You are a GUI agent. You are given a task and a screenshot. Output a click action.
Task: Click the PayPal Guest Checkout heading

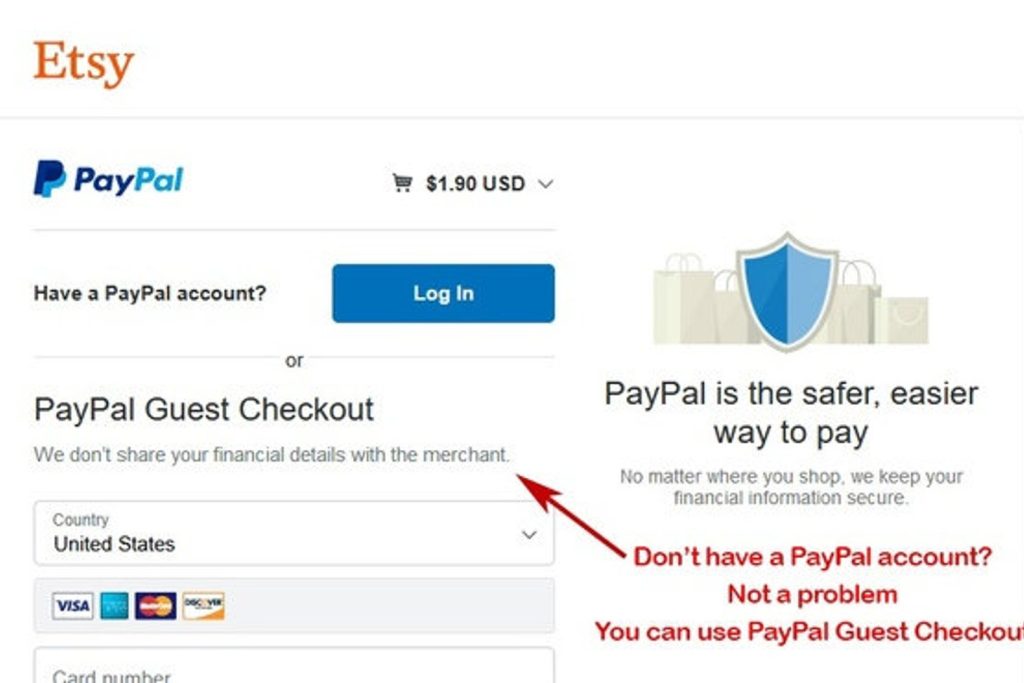(x=204, y=410)
